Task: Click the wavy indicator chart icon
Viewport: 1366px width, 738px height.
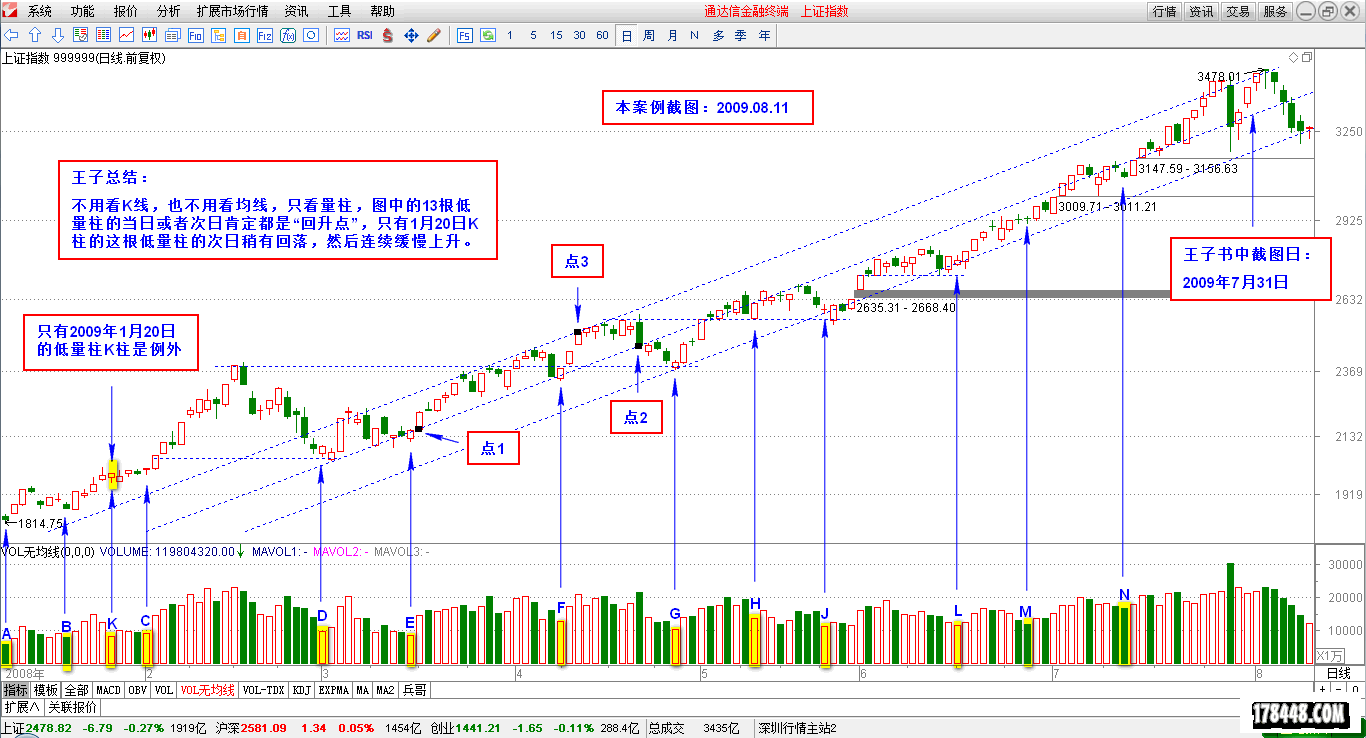Action: [x=341, y=35]
